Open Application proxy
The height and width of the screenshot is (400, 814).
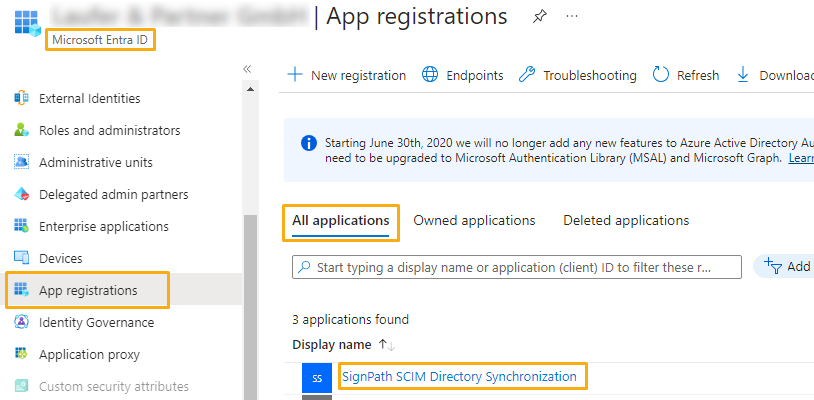coord(89,355)
